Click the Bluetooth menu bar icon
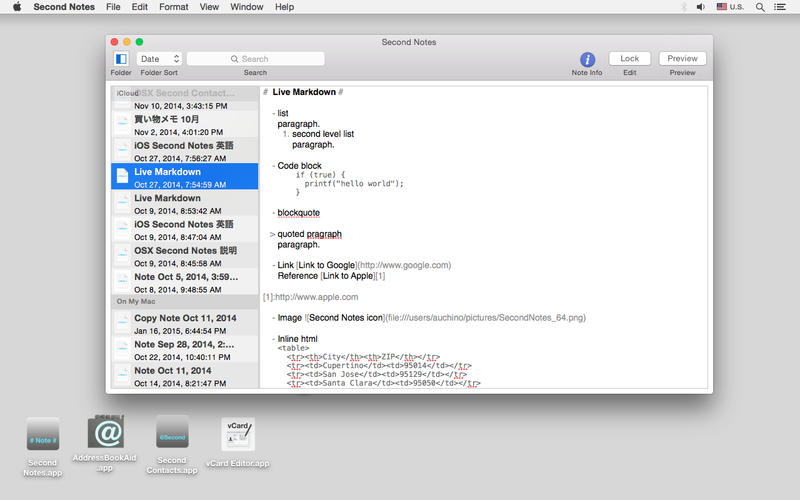The height and width of the screenshot is (500, 800). [684, 7]
